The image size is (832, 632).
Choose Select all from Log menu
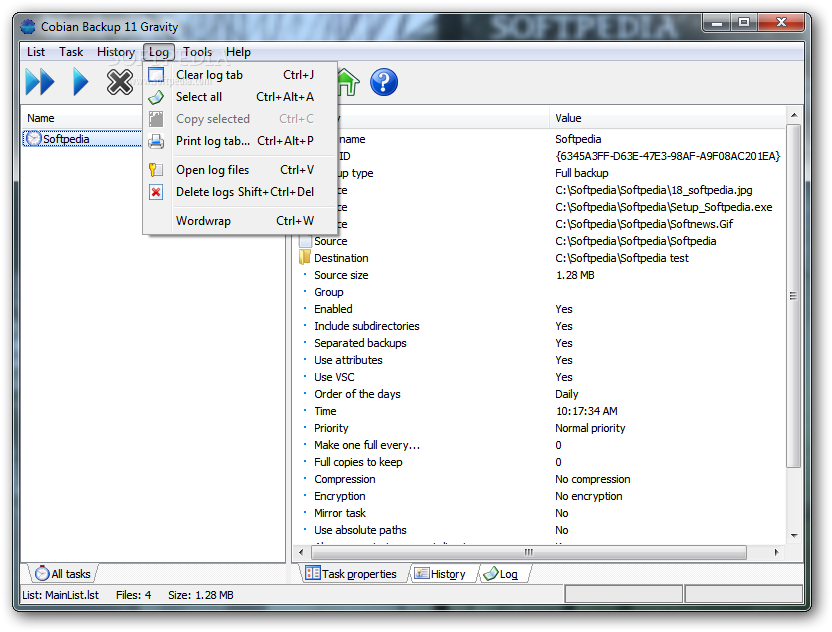[x=240, y=97]
